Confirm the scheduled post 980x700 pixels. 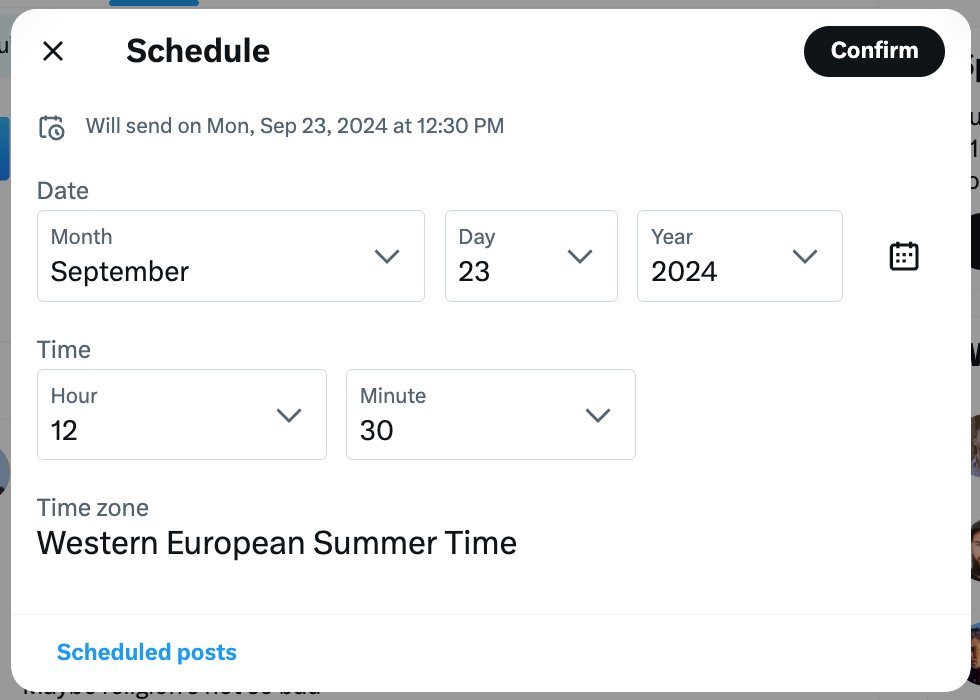874,51
